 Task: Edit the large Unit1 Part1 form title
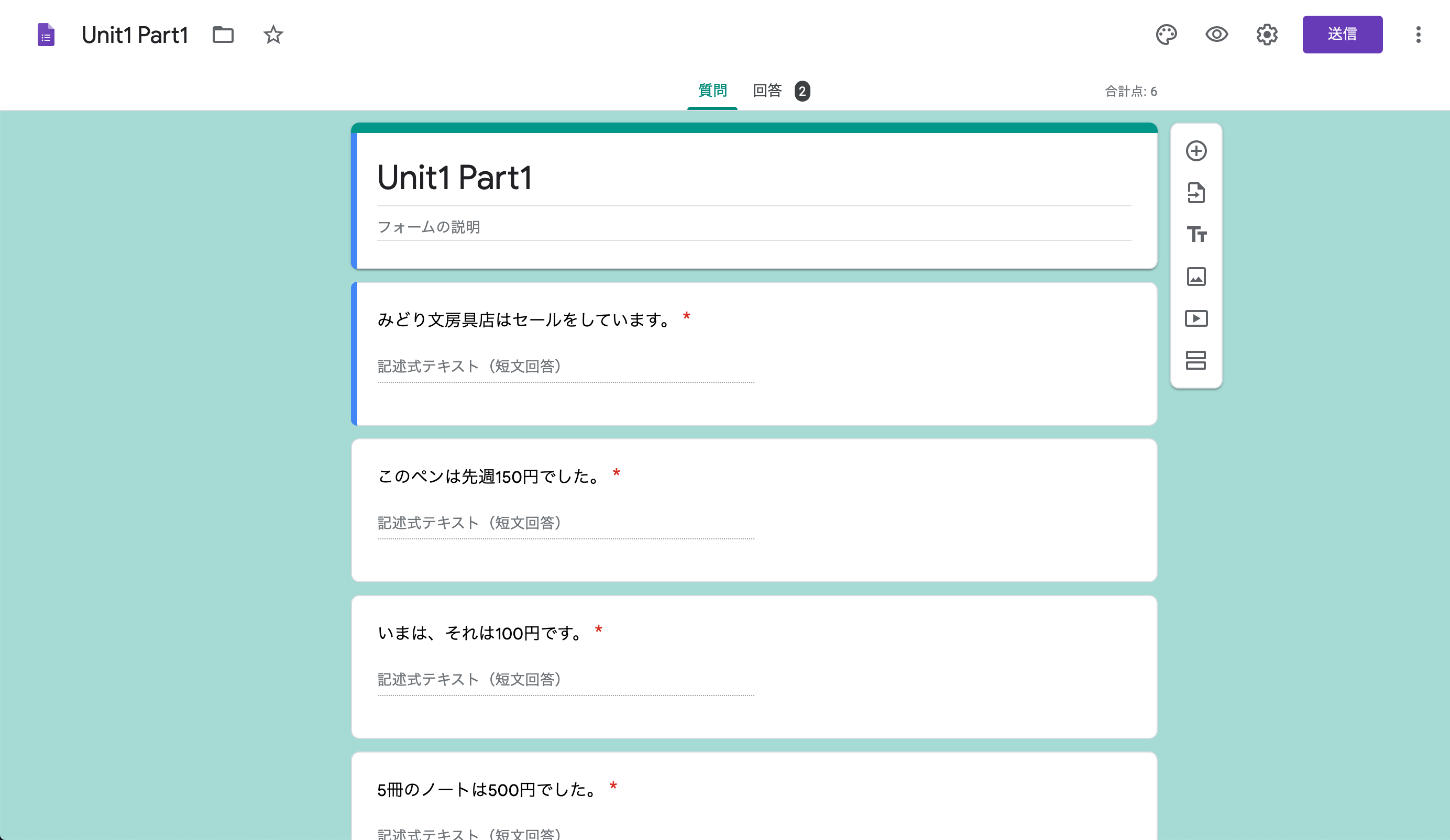point(753,177)
